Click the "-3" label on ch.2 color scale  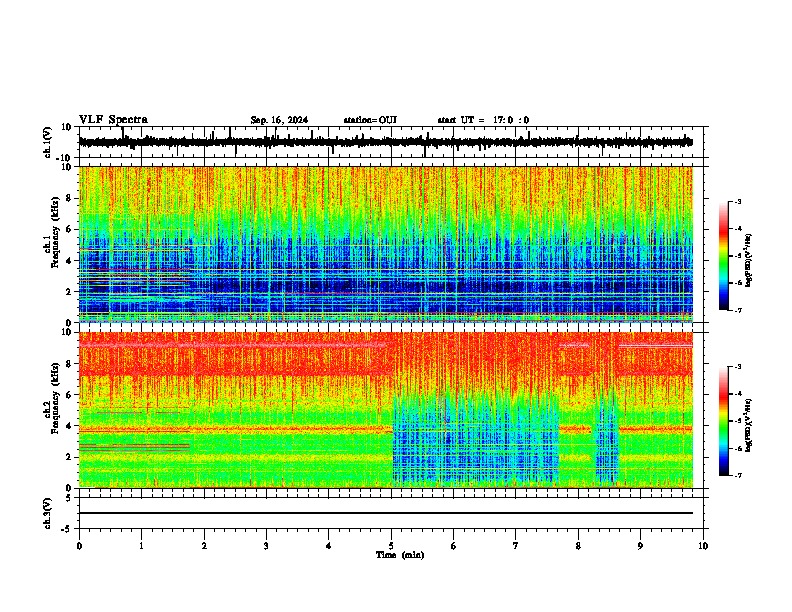(738, 367)
